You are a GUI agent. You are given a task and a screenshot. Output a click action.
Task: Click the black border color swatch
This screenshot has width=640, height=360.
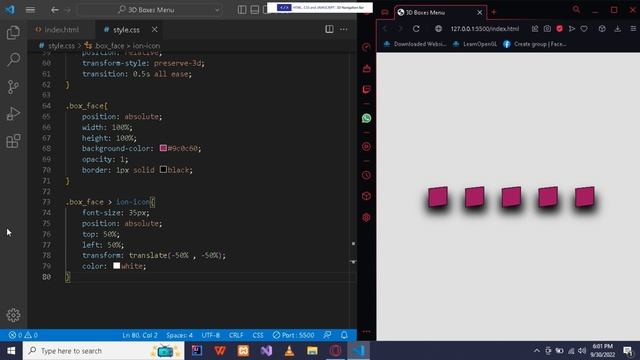click(163, 169)
